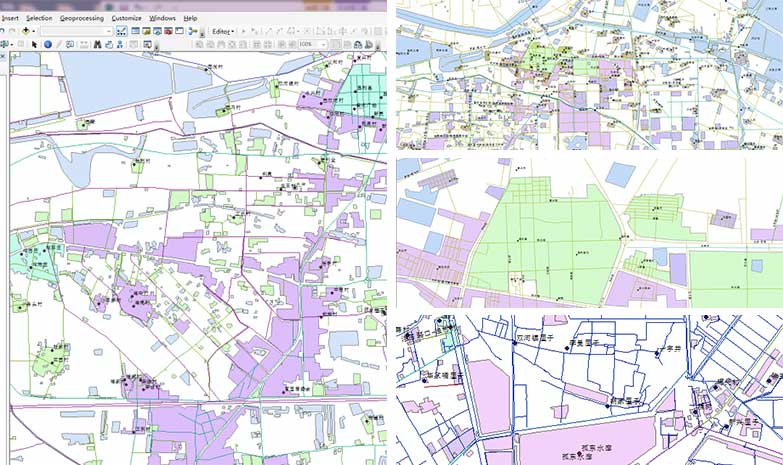783x465 pixels.
Task: Expand the Add Data dropdown arrow
Action: (x=32, y=31)
